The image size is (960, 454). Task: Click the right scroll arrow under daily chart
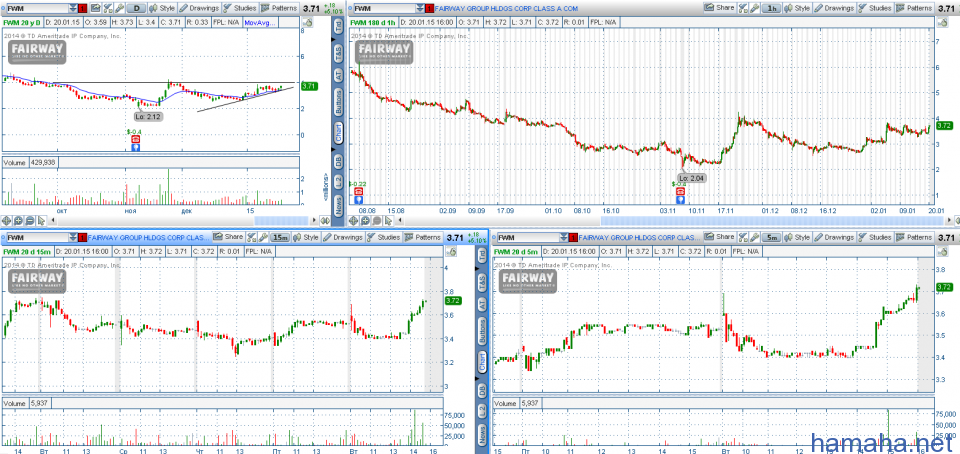click(314, 220)
